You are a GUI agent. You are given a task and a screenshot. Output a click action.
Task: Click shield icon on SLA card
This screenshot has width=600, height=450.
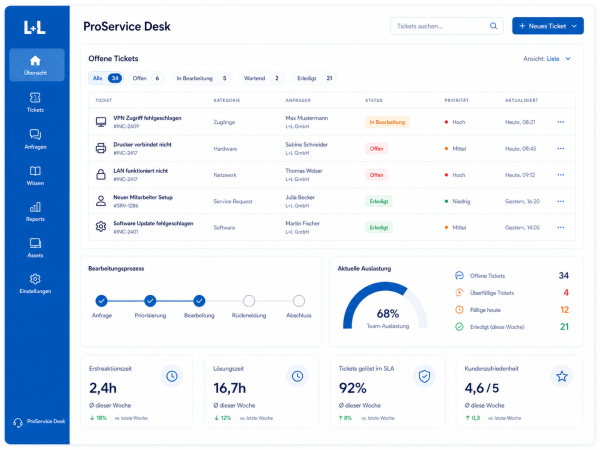[x=424, y=376]
